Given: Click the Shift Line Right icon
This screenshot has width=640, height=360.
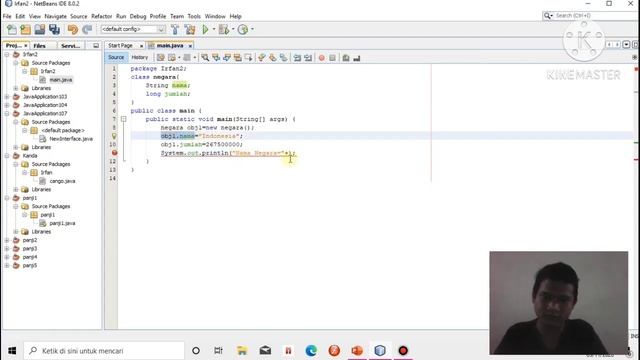Looking at the screenshot, I should click(308, 58).
